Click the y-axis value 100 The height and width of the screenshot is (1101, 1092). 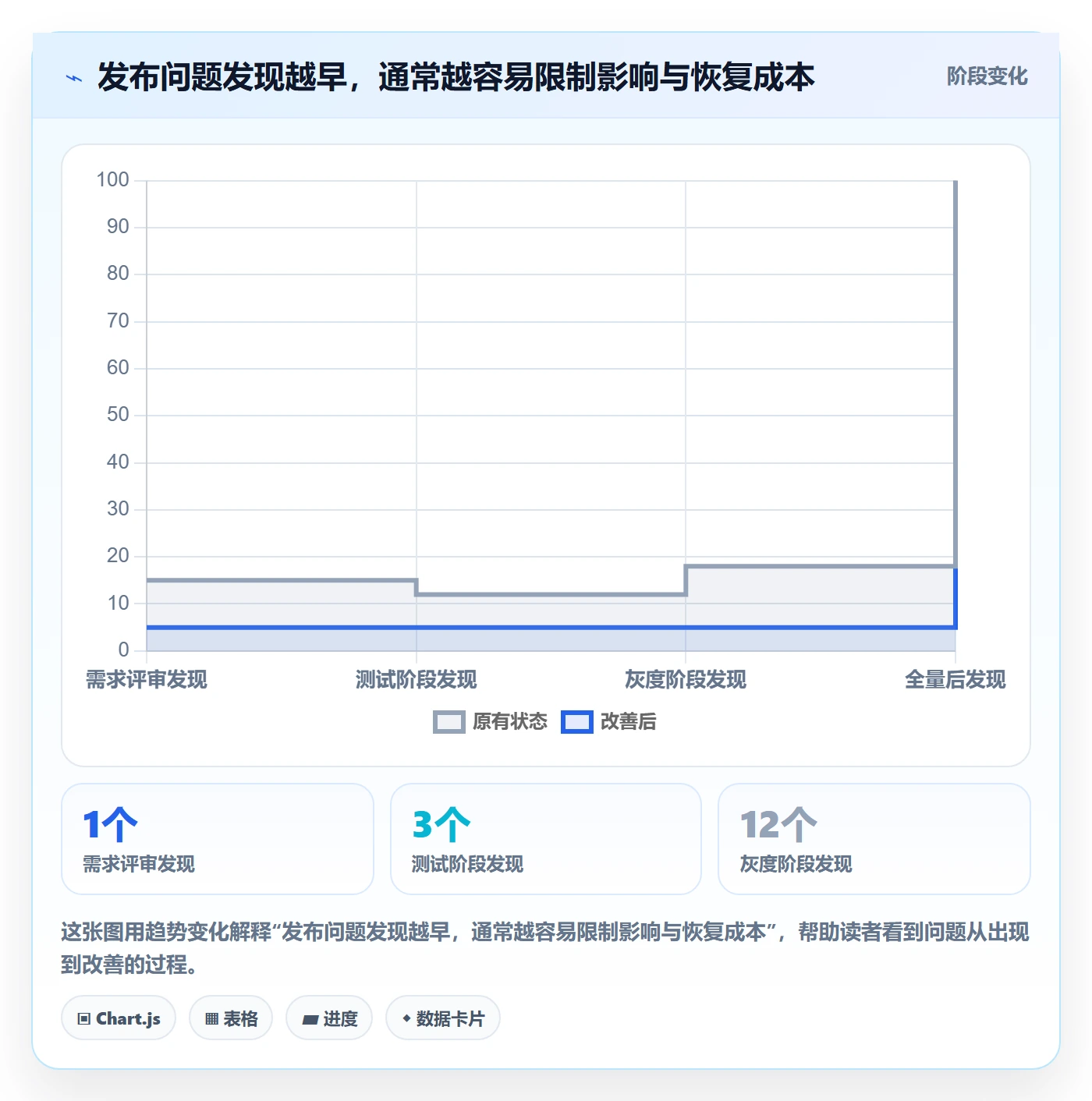pyautogui.click(x=112, y=180)
